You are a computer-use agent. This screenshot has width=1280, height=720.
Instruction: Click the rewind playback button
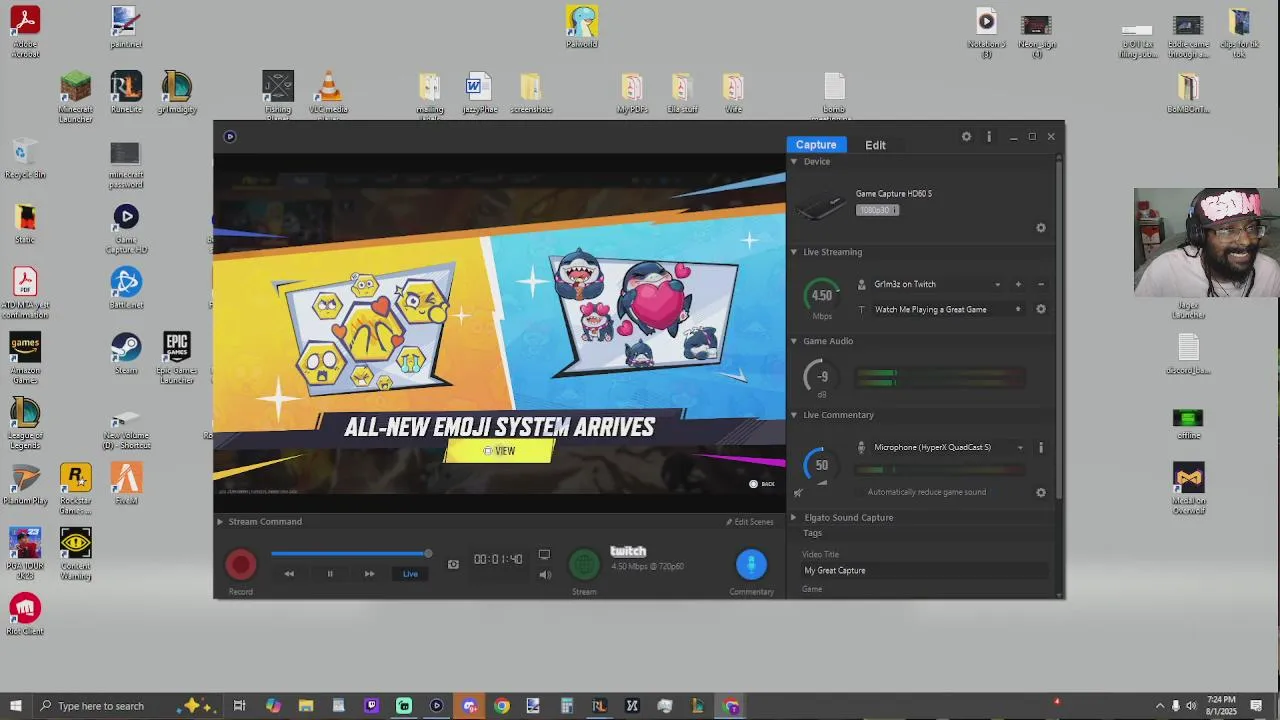coord(289,574)
